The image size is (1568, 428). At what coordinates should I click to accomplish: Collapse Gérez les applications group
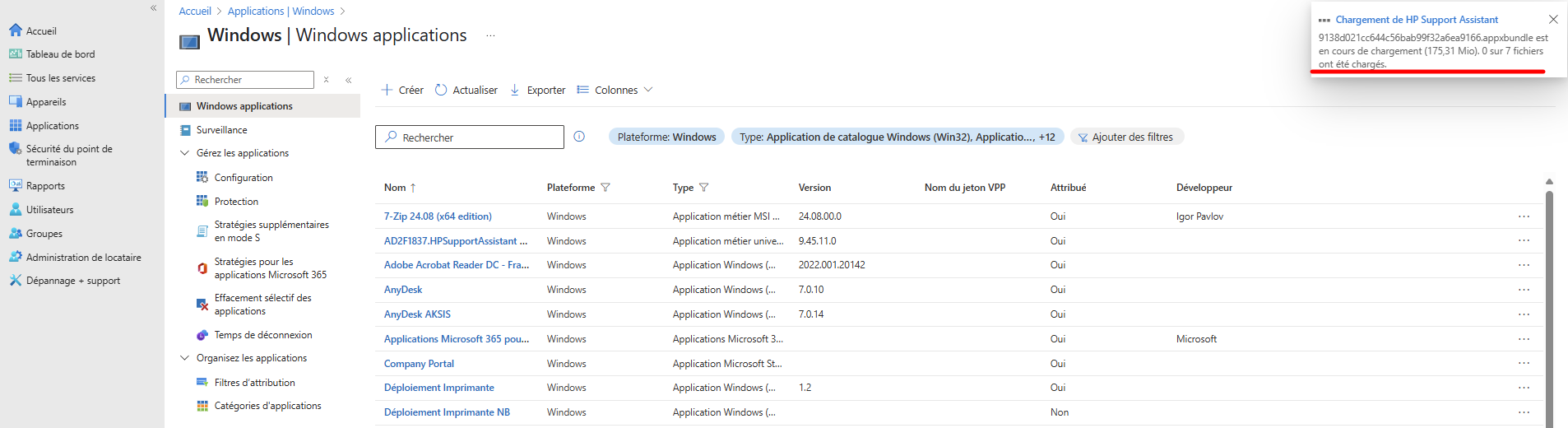(184, 153)
